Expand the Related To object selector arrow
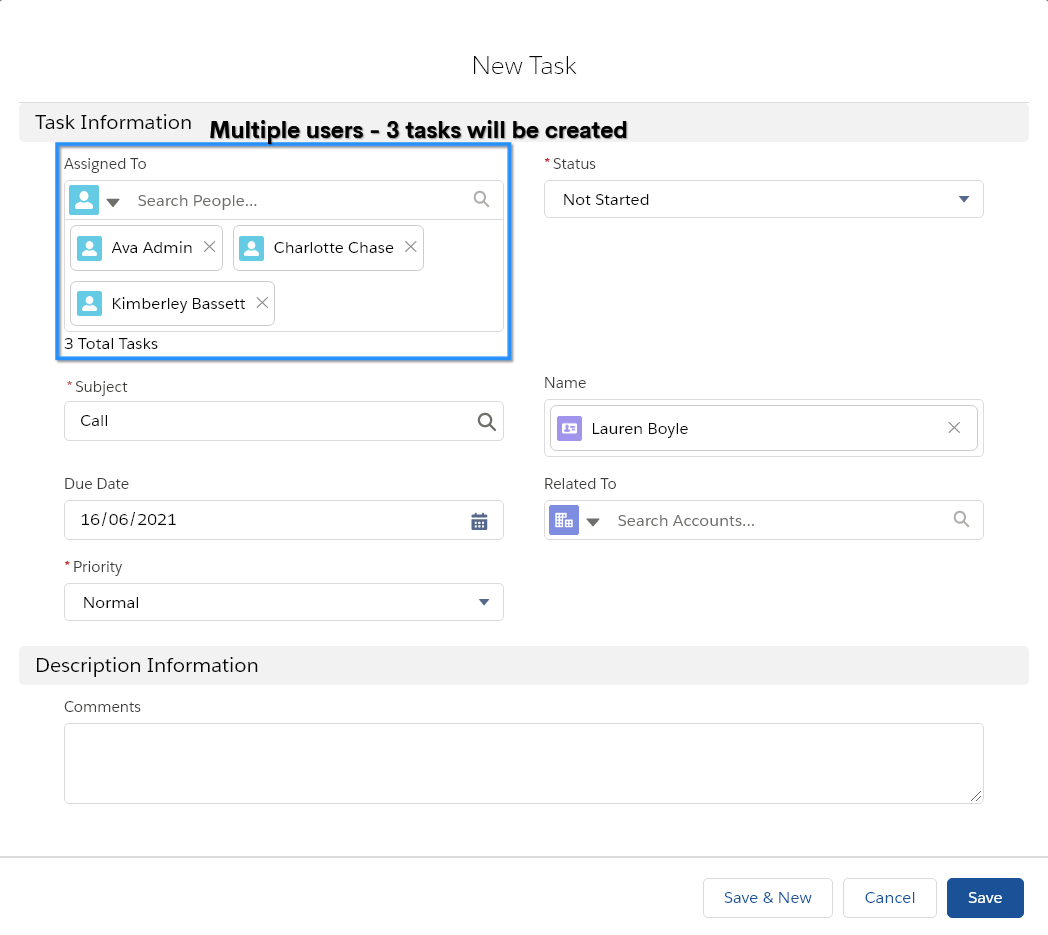1048x935 pixels. coord(593,521)
